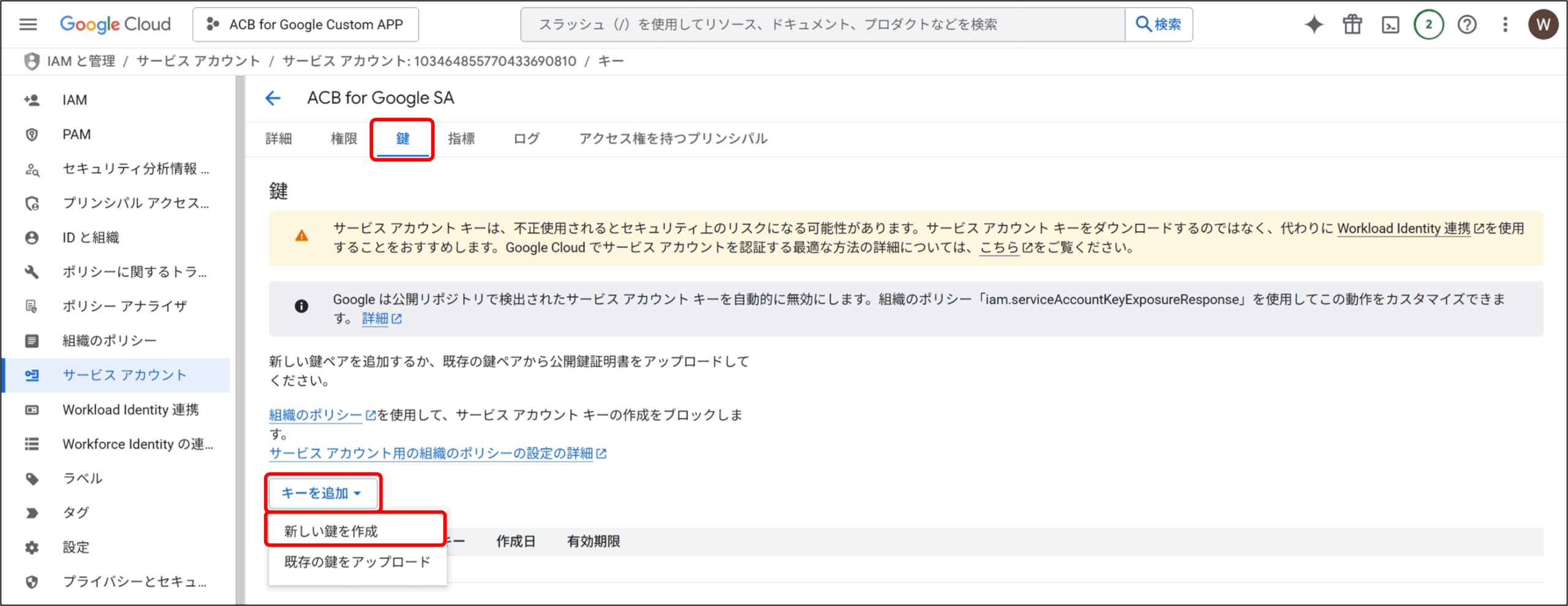Viewport: 1568px width, 606px height.
Task: Open the hamburger navigation menu
Action: 28,25
